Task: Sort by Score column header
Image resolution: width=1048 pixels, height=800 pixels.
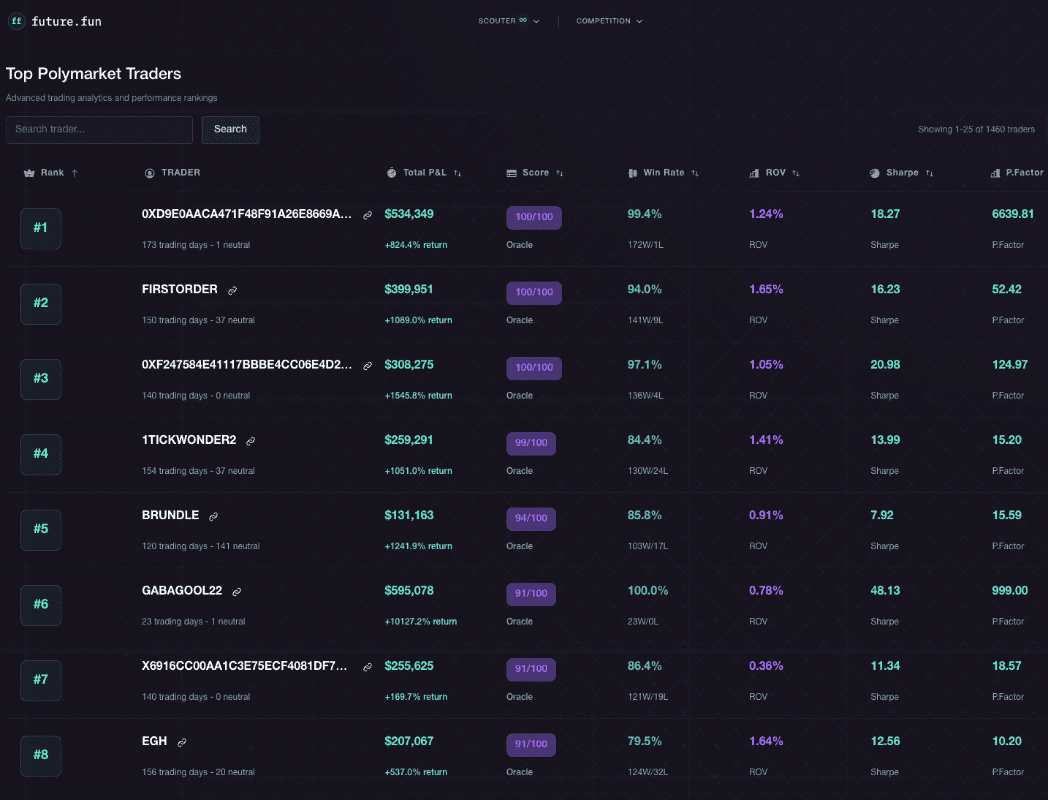Action: pyautogui.click(x=536, y=173)
